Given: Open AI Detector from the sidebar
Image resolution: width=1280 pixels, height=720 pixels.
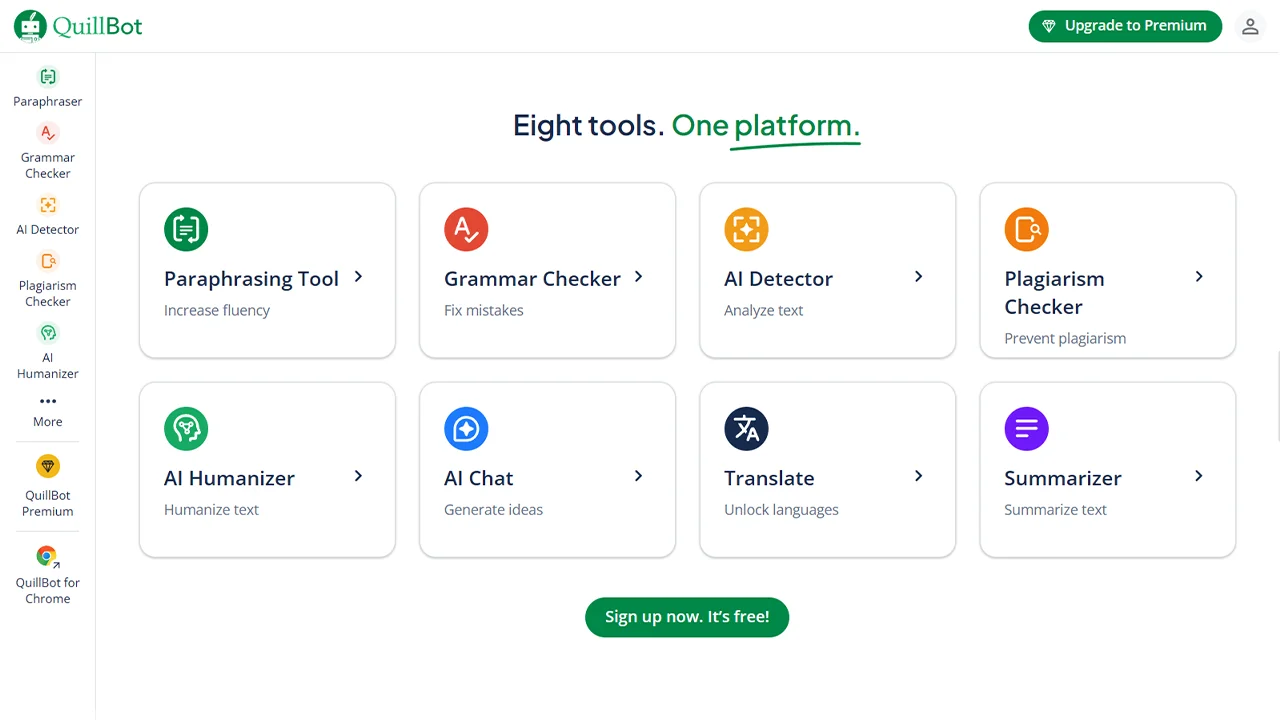Looking at the screenshot, I should [x=48, y=214].
